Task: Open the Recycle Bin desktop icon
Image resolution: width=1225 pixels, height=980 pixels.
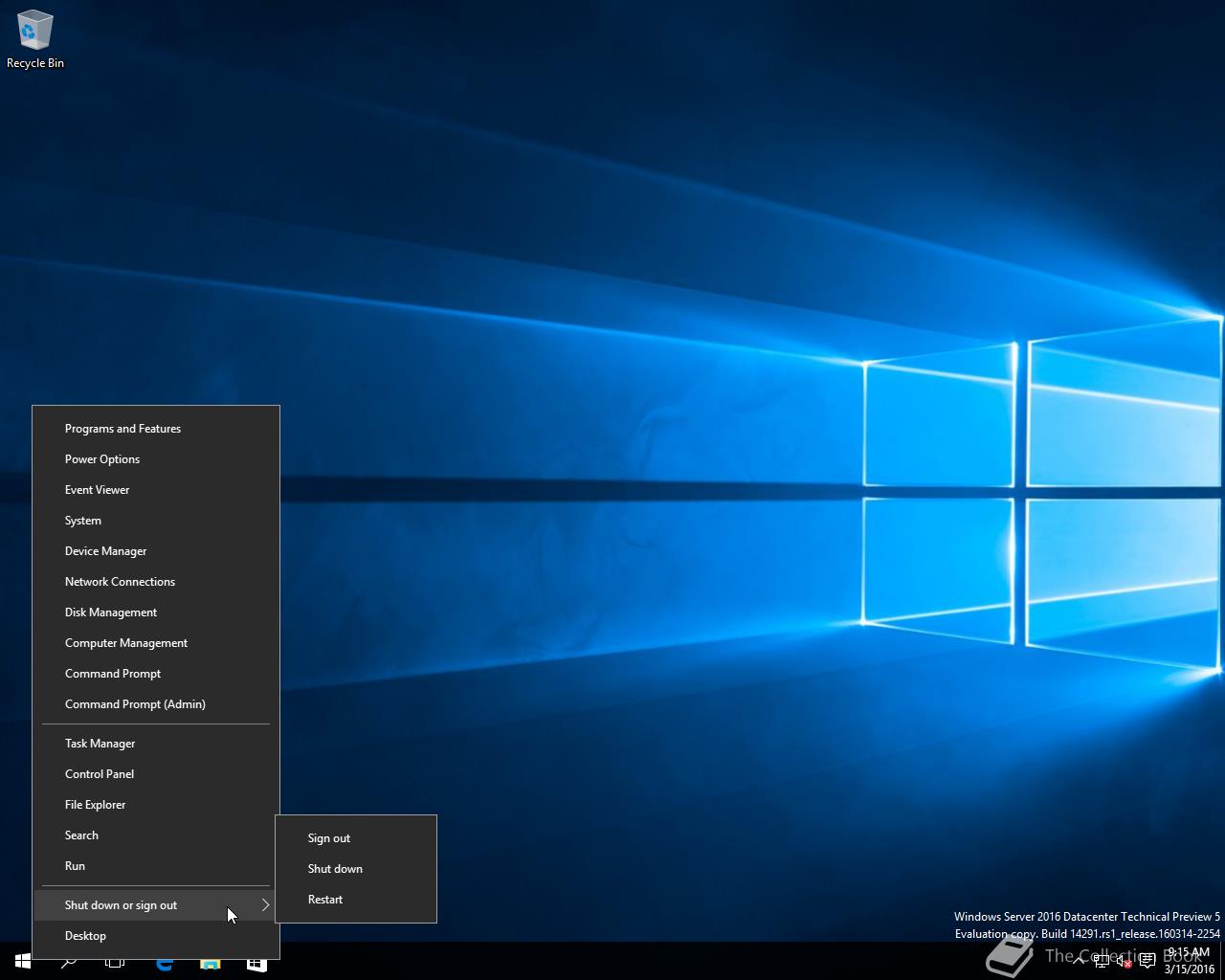Action: [35, 40]
